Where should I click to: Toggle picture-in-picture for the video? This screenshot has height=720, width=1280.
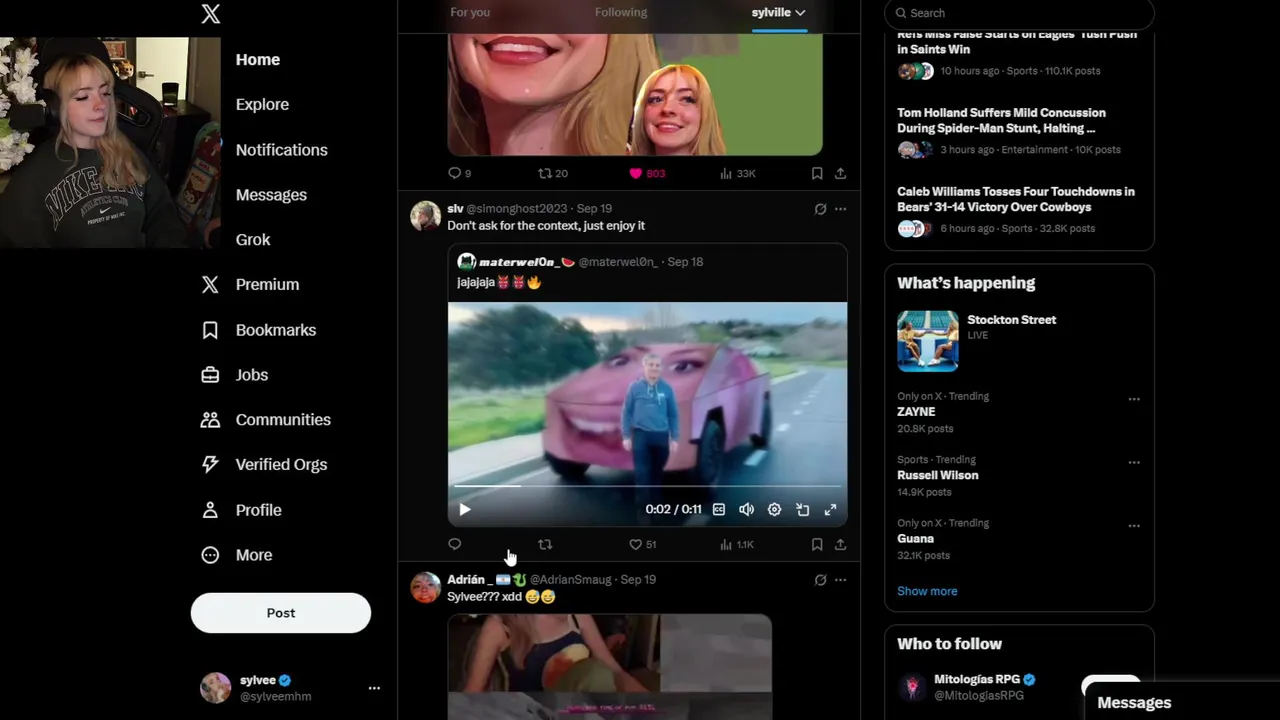802,510
